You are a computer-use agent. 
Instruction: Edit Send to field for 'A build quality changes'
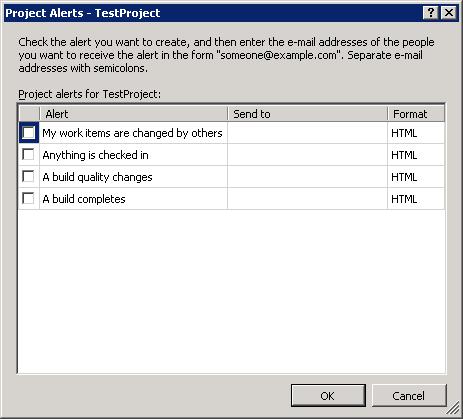click(307, 177)
